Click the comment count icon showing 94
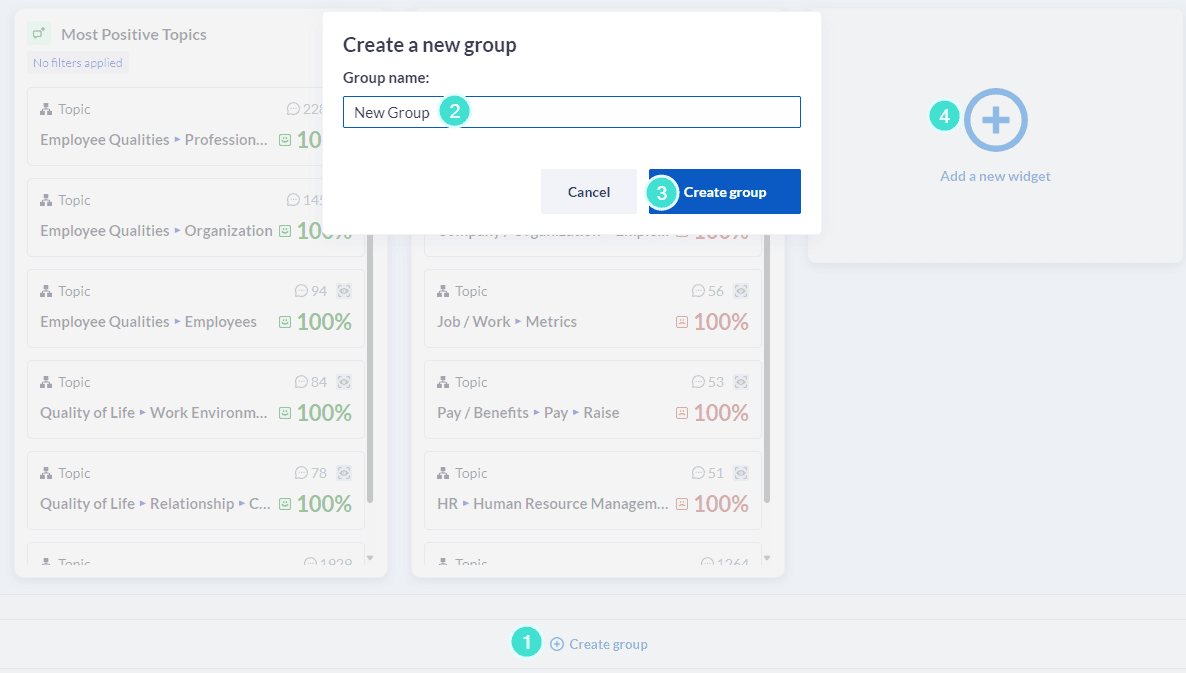The image size is (1186, 673). coord(301,291)
